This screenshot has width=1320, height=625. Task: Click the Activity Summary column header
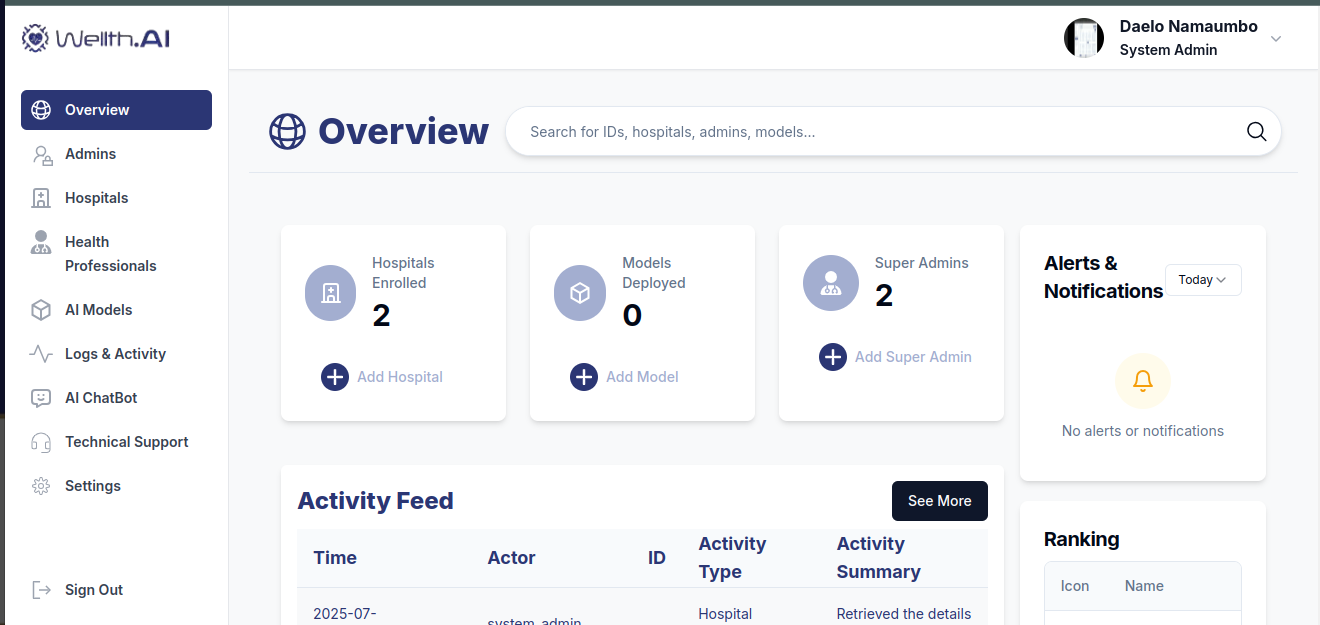879,558
